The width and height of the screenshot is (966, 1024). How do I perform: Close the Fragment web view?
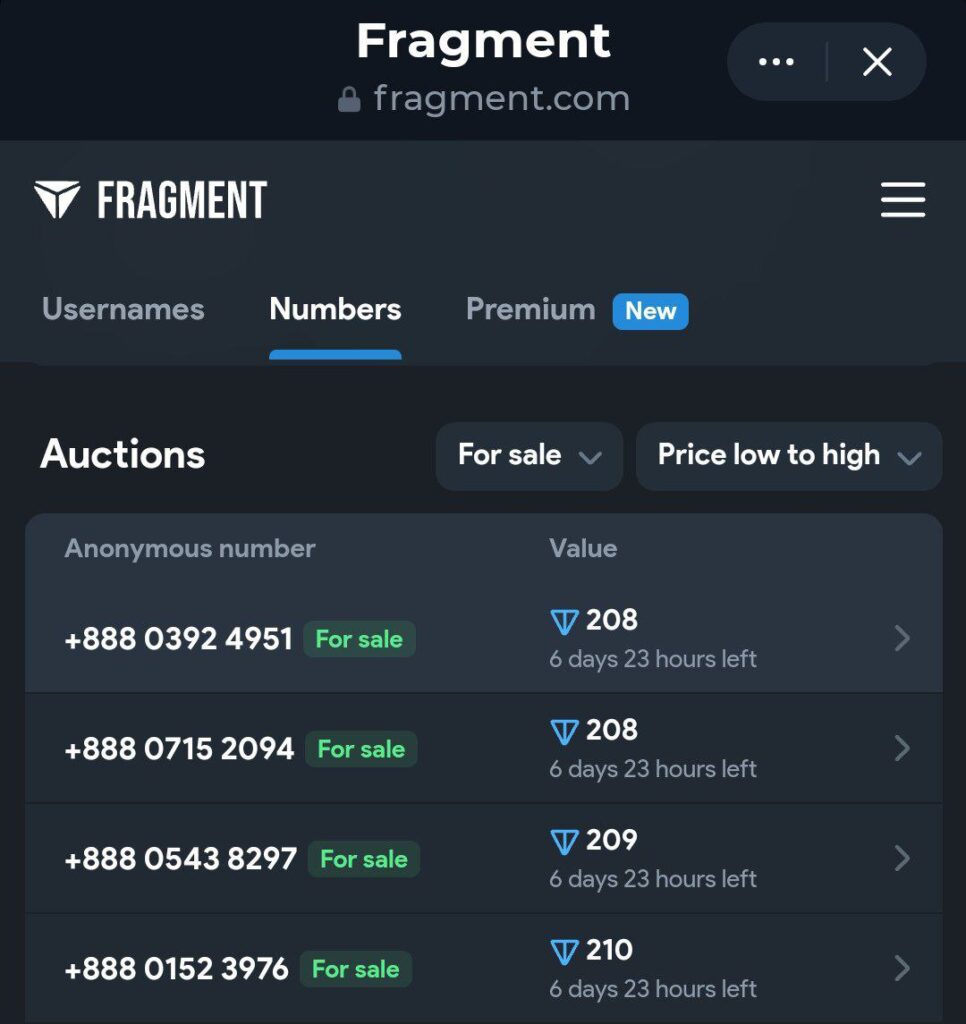(x=877, y=62)
